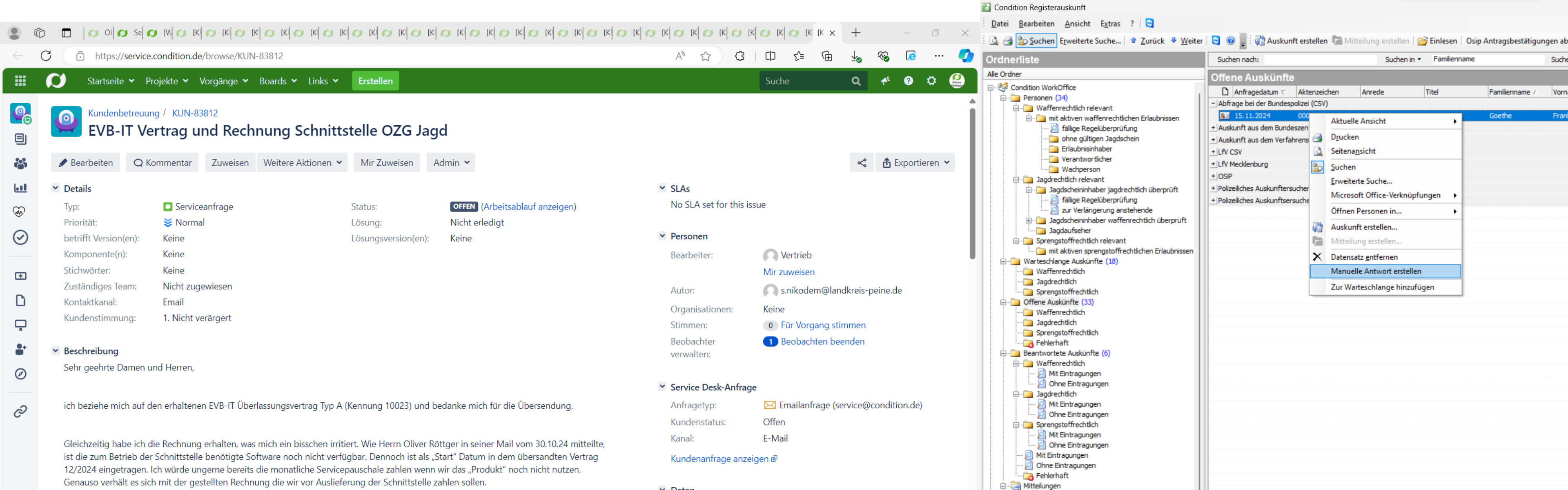Click the Reports chart icon in sidebar

(x=20, y=188)
